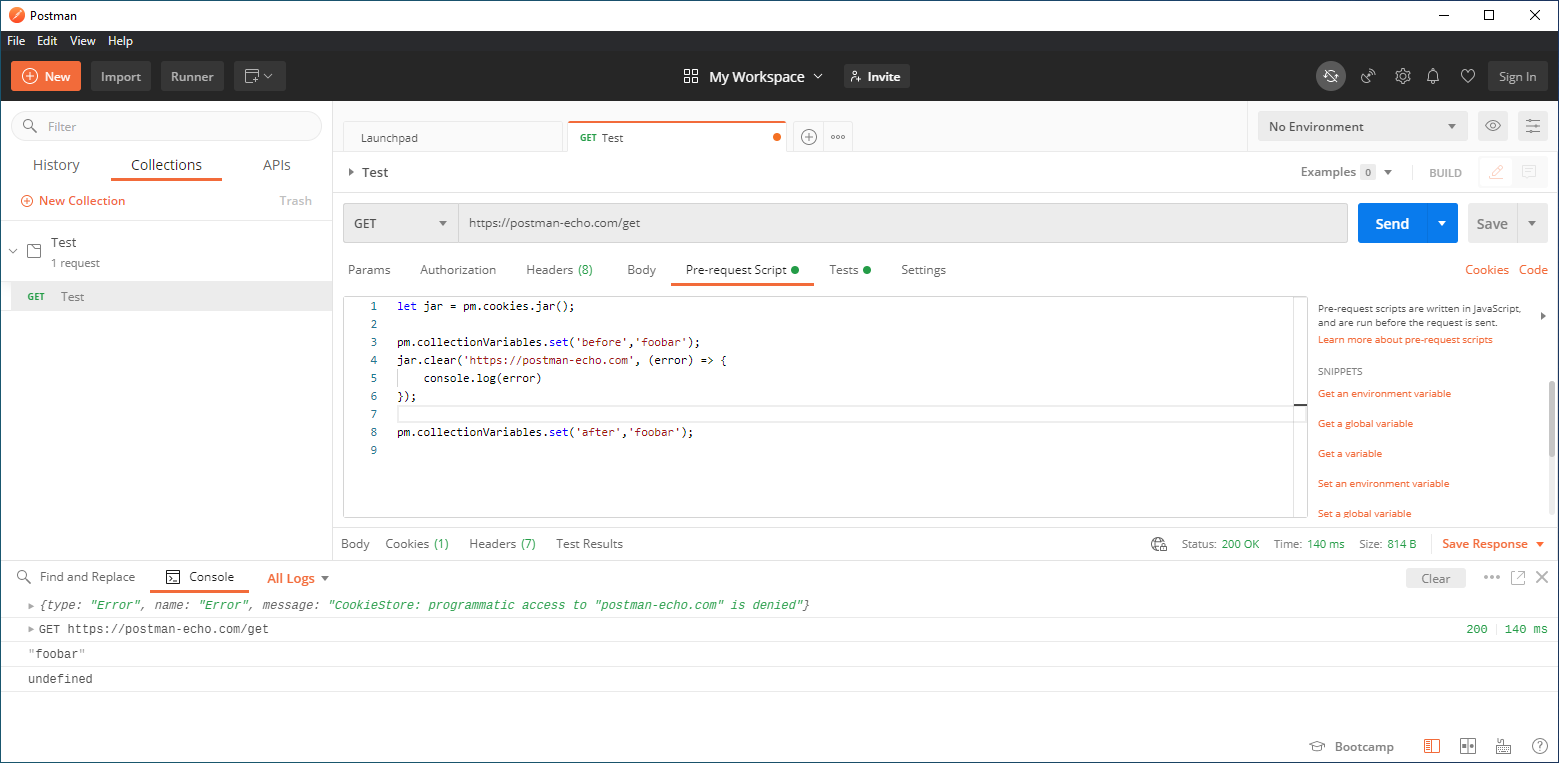Click the two-pane layout icon bottom right
Viewport: 1559px width, 763px height.
click(1467, 746)
